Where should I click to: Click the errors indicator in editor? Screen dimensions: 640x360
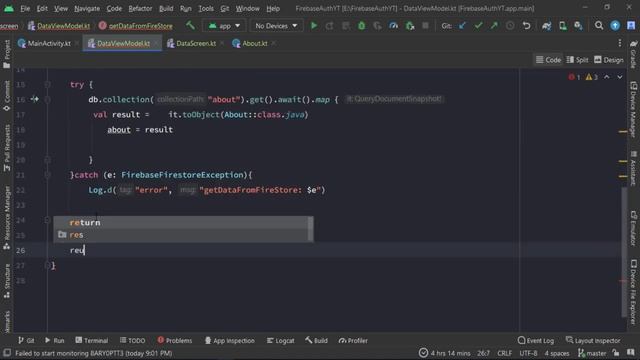[x=574, y=77]
